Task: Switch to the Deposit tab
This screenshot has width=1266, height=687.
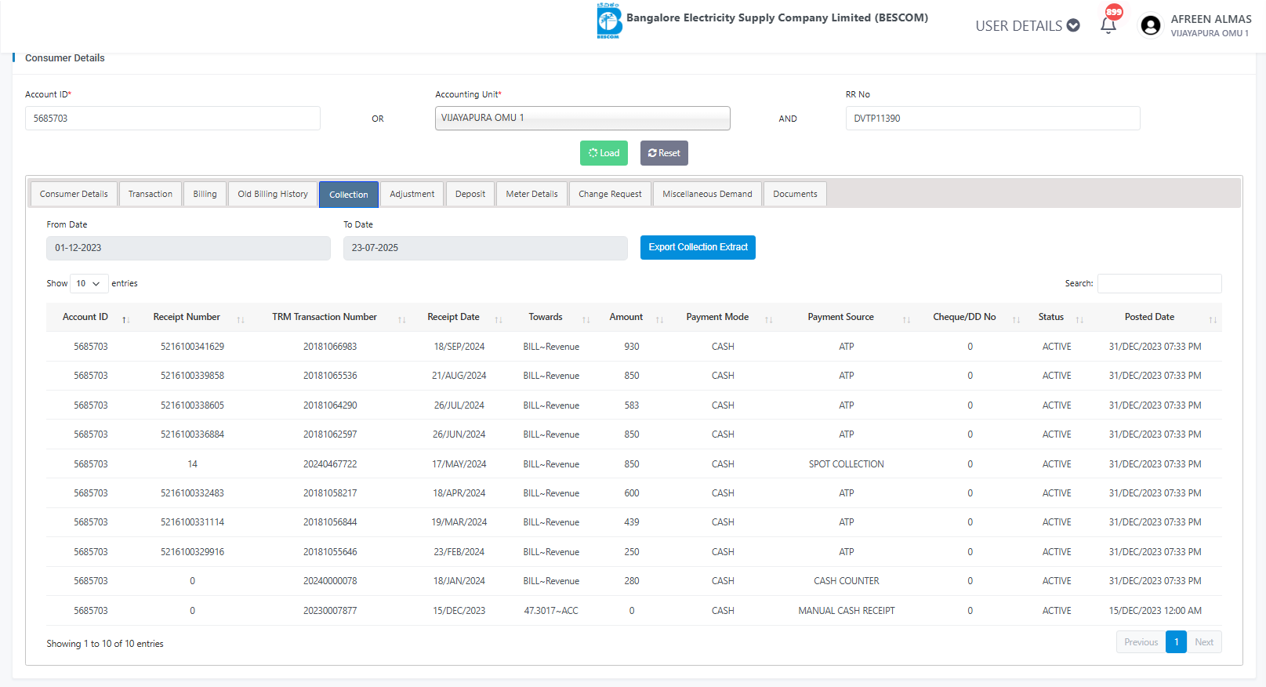Action: click(470, 194)
